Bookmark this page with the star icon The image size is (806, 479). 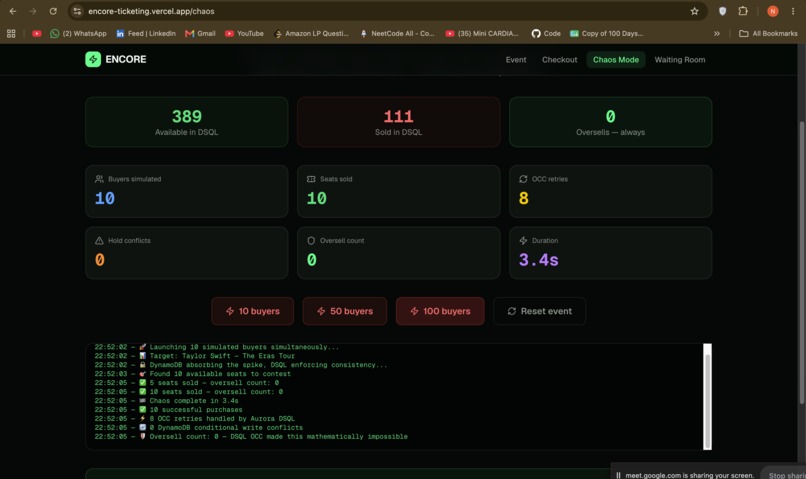tap(694, 11)
